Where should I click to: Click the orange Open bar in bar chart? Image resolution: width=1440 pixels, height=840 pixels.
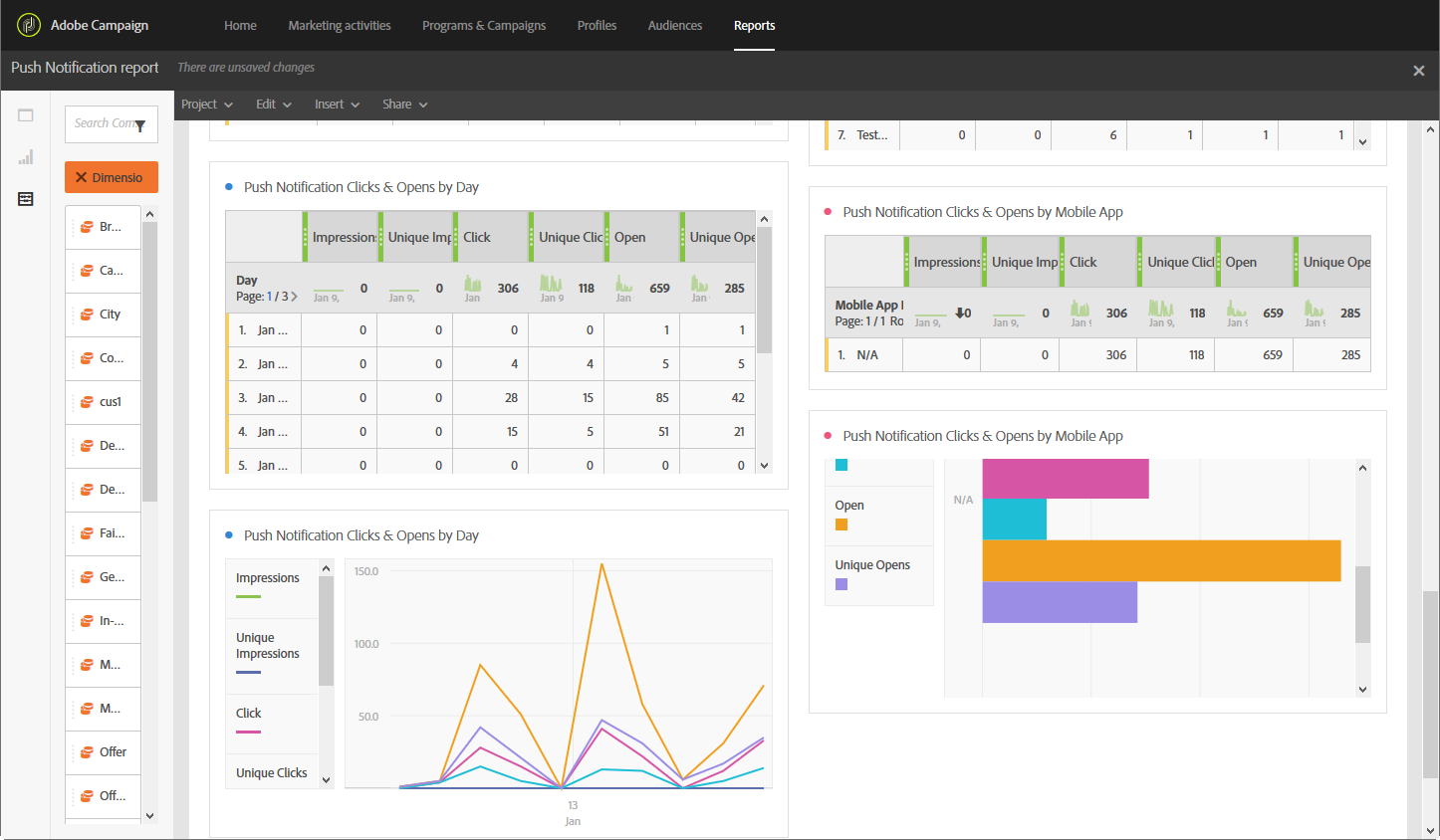click(1161, 560)
